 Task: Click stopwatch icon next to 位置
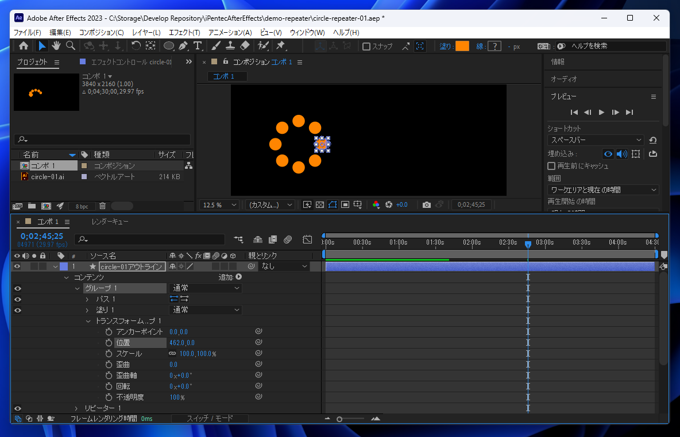pos(109,343)
